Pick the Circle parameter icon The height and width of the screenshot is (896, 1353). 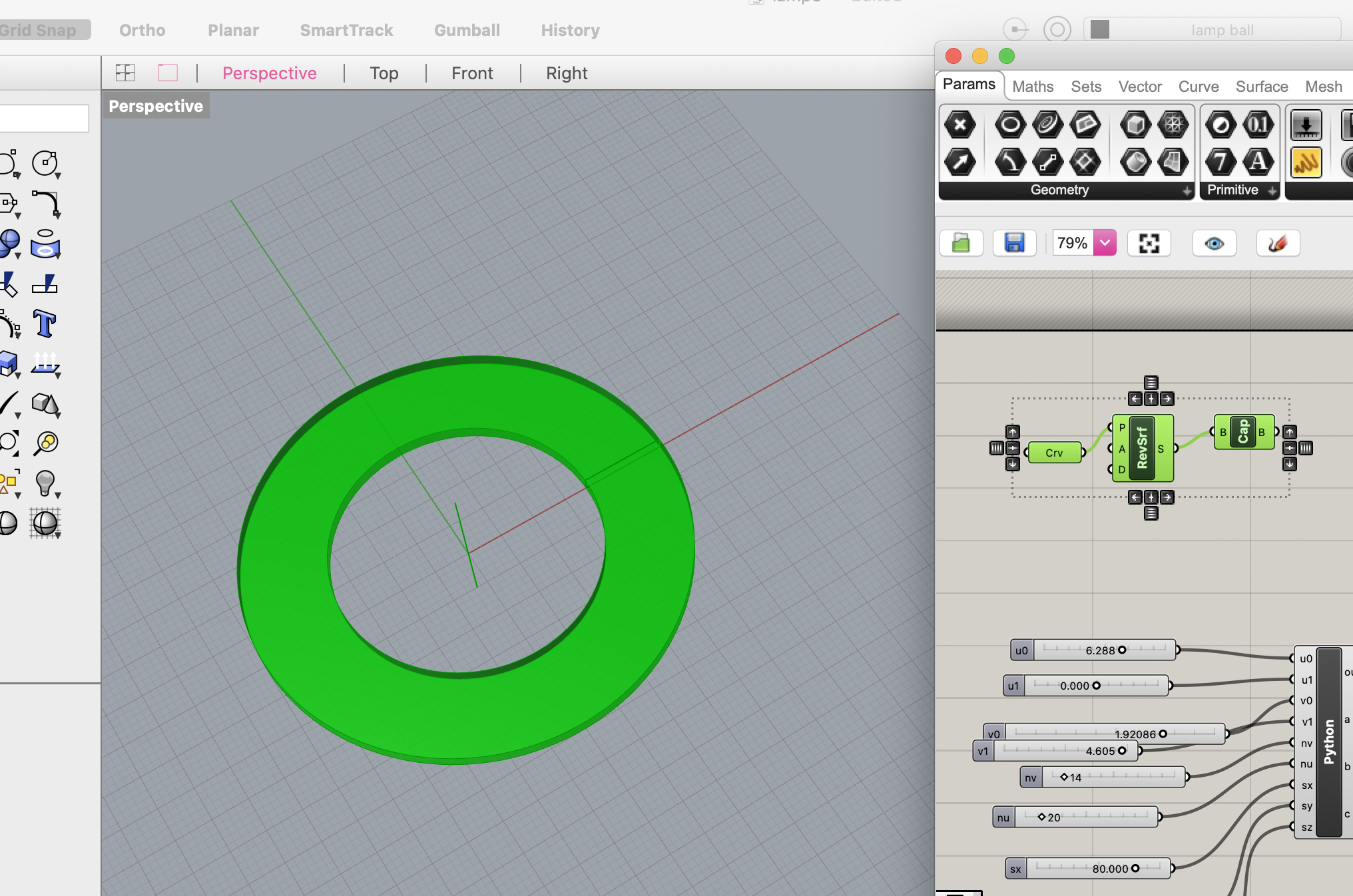(1010, 124)
